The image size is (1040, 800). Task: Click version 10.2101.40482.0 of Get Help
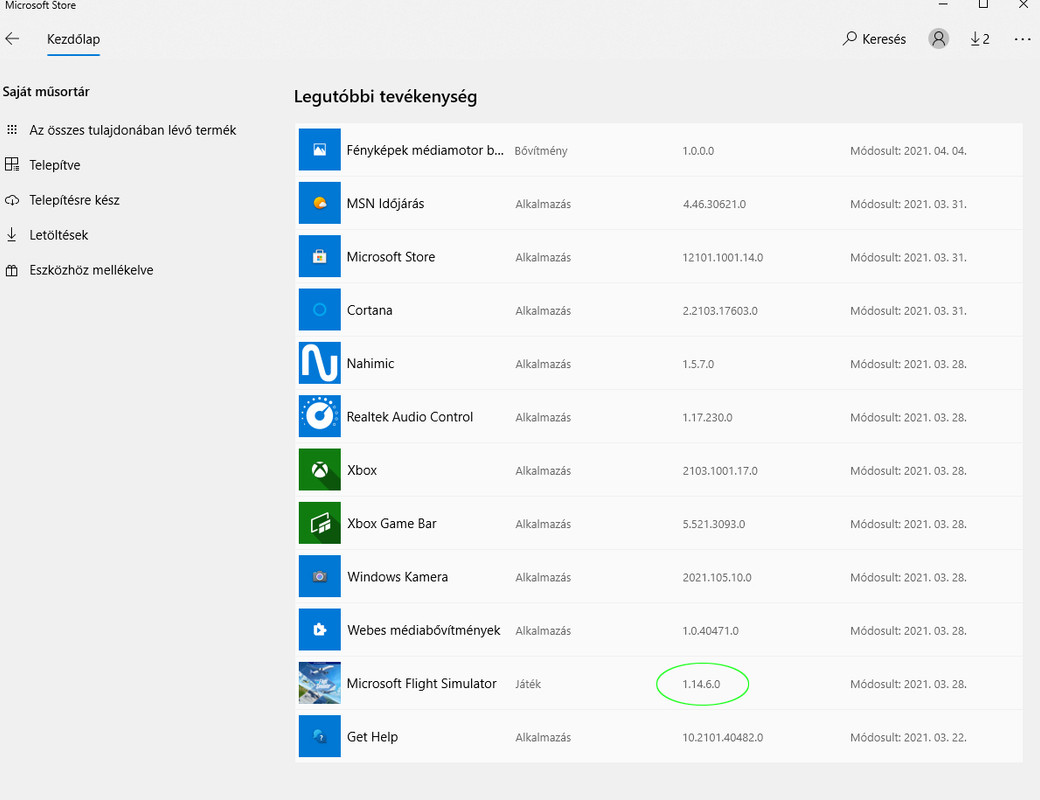[722, 737]
